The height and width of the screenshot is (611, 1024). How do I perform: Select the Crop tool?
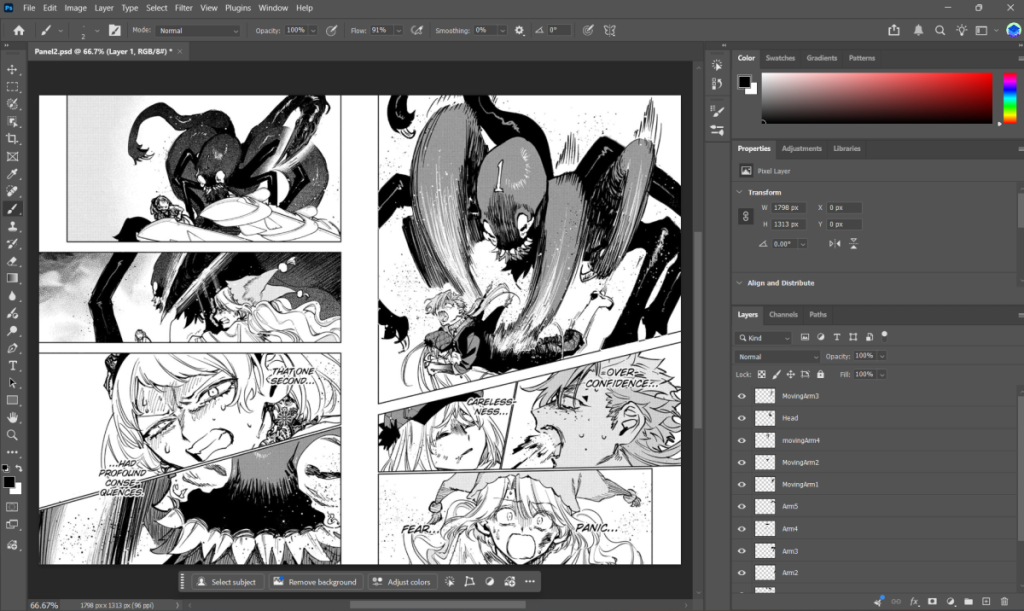(x=12, y=139)
